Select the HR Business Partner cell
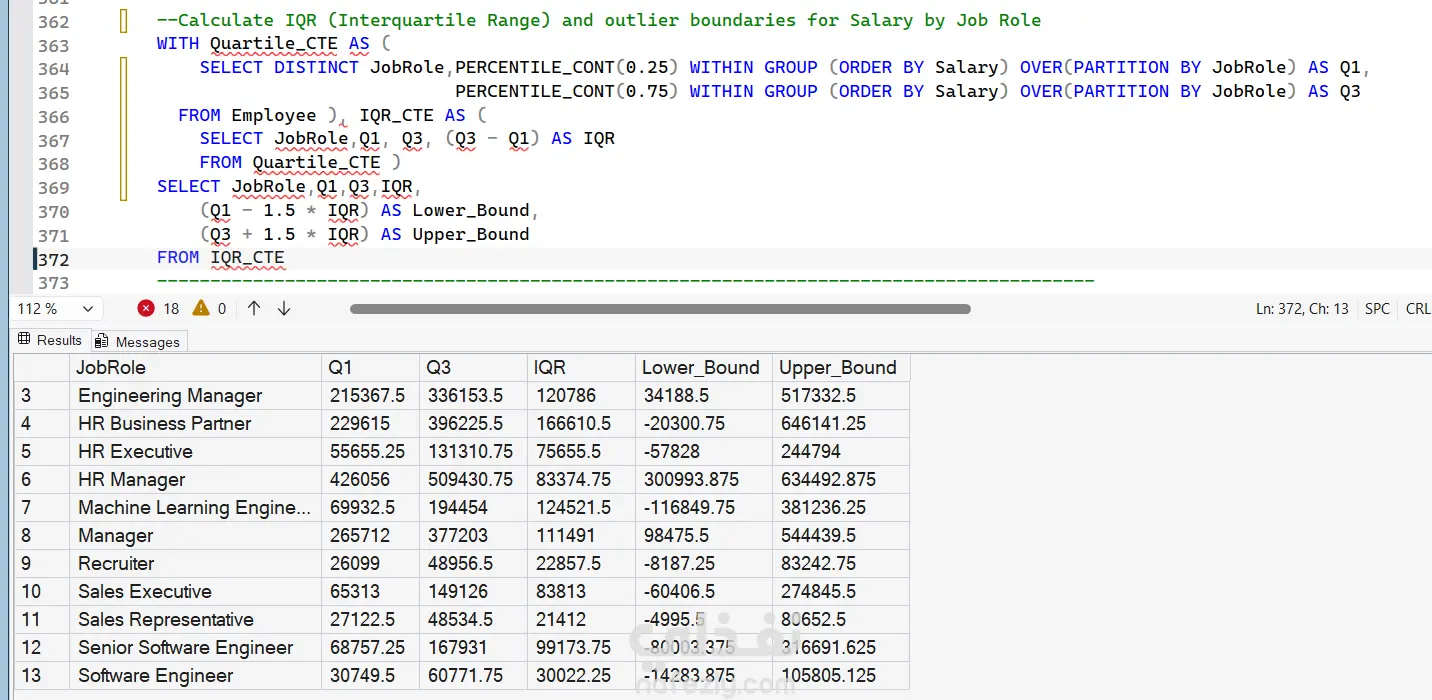The image size is (1432, 700). 196,423
